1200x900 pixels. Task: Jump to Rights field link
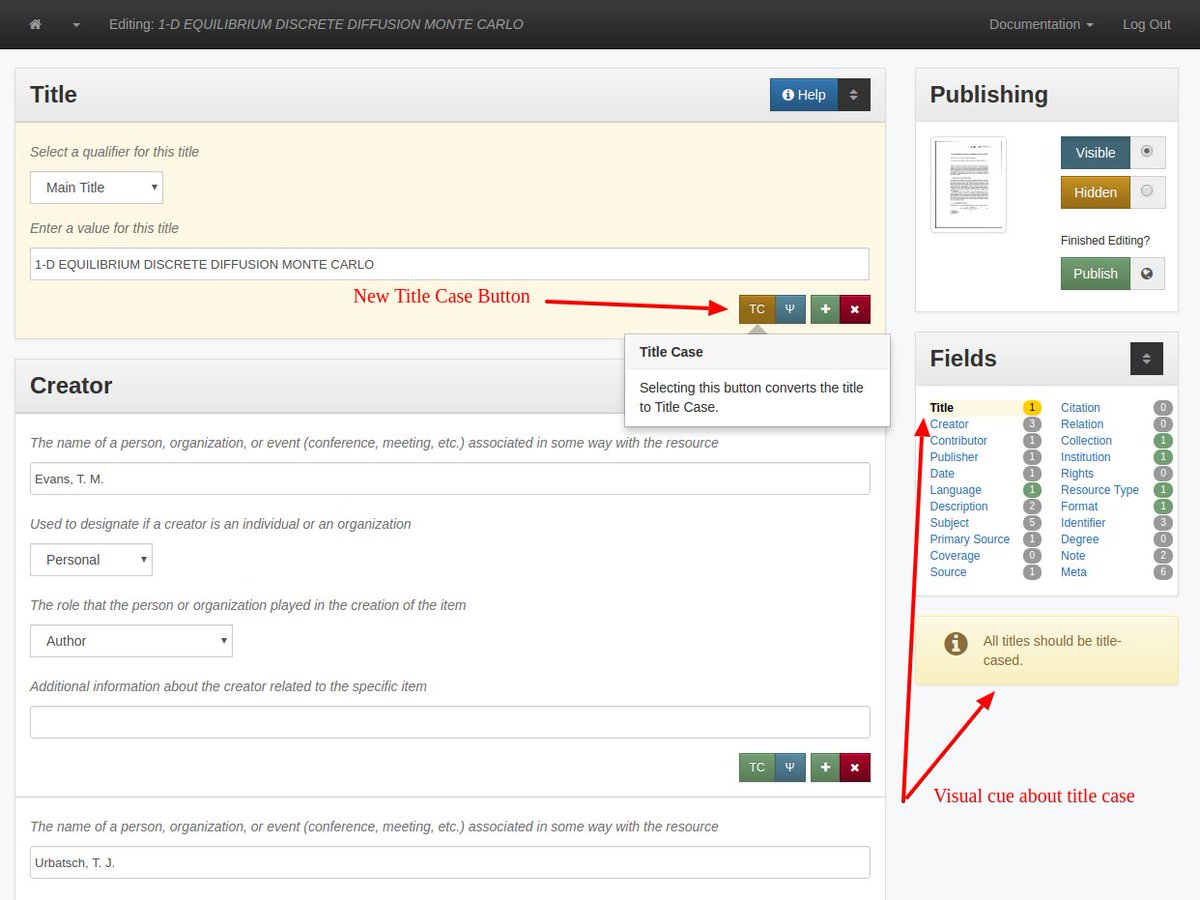(x=1077, y=474)
